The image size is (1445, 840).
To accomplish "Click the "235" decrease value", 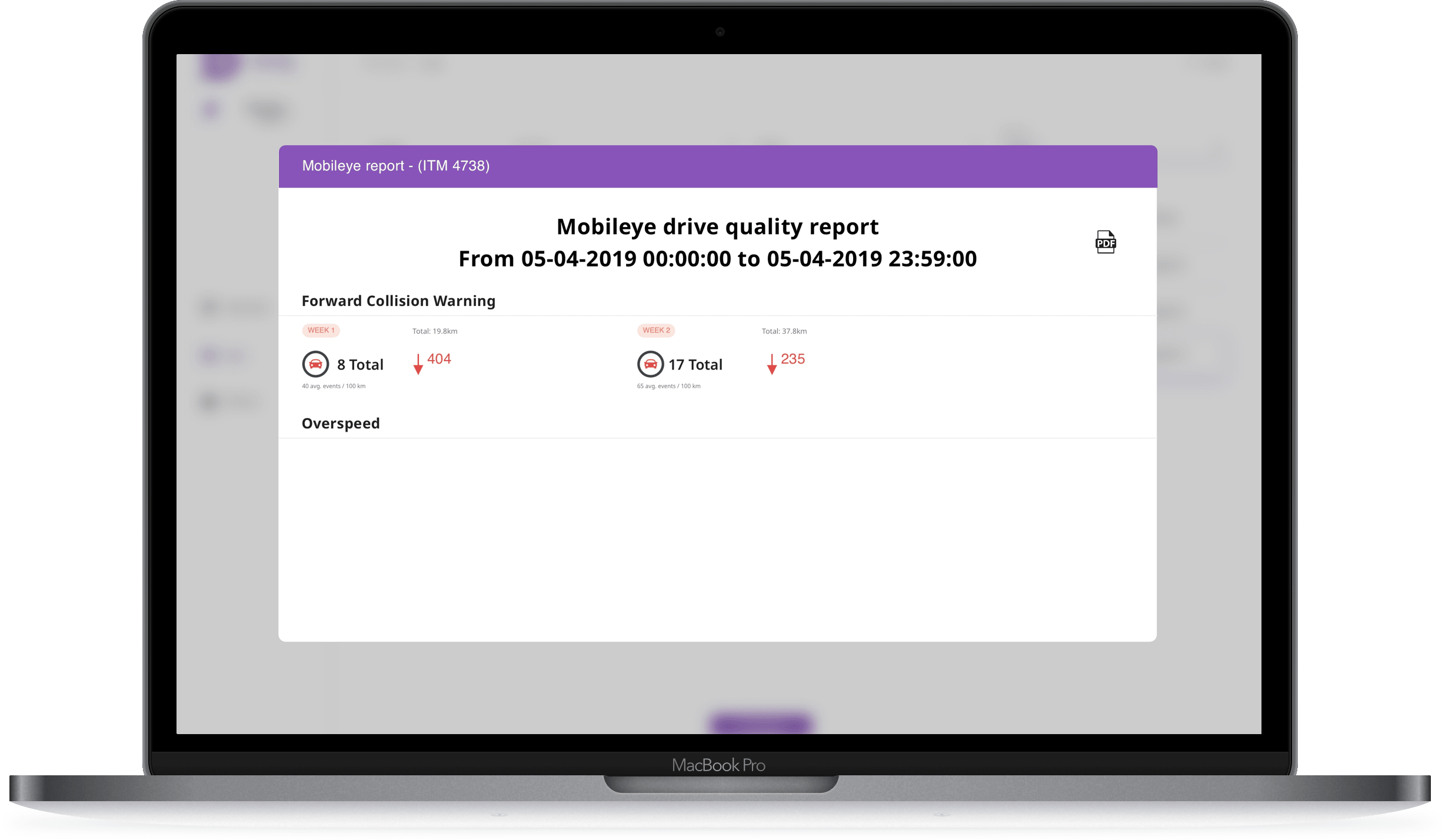I will coord(793,359).
